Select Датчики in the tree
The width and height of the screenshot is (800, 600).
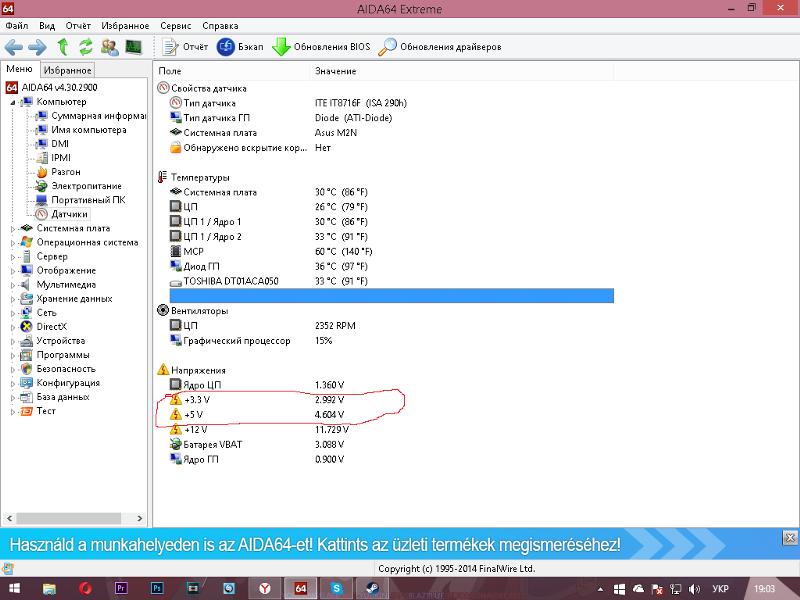tap(69, 214)
